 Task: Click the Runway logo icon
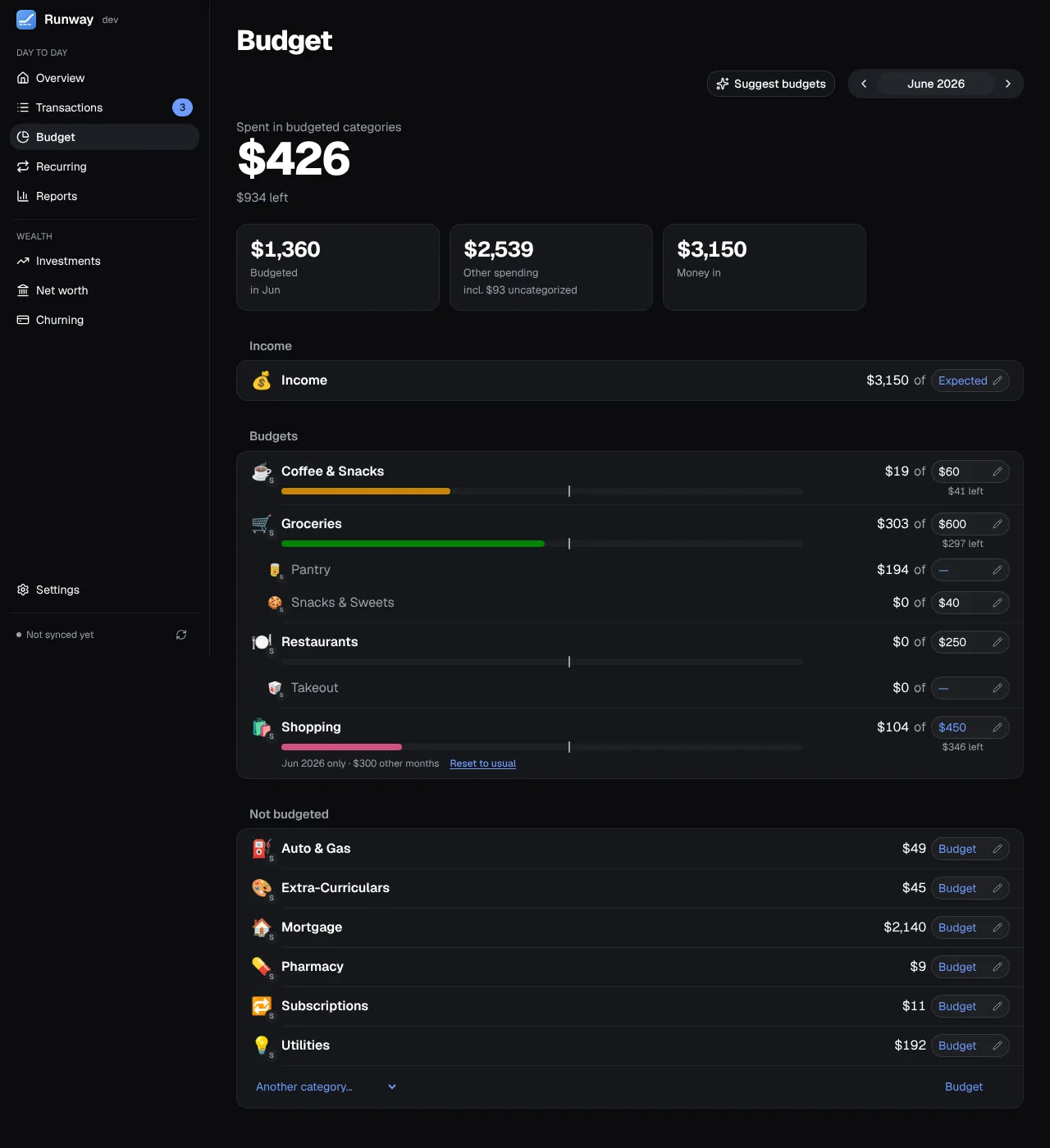(x=26, y=20)
